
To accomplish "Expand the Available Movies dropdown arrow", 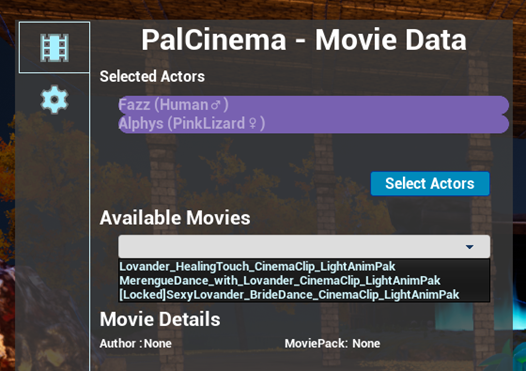I will 469,247.
